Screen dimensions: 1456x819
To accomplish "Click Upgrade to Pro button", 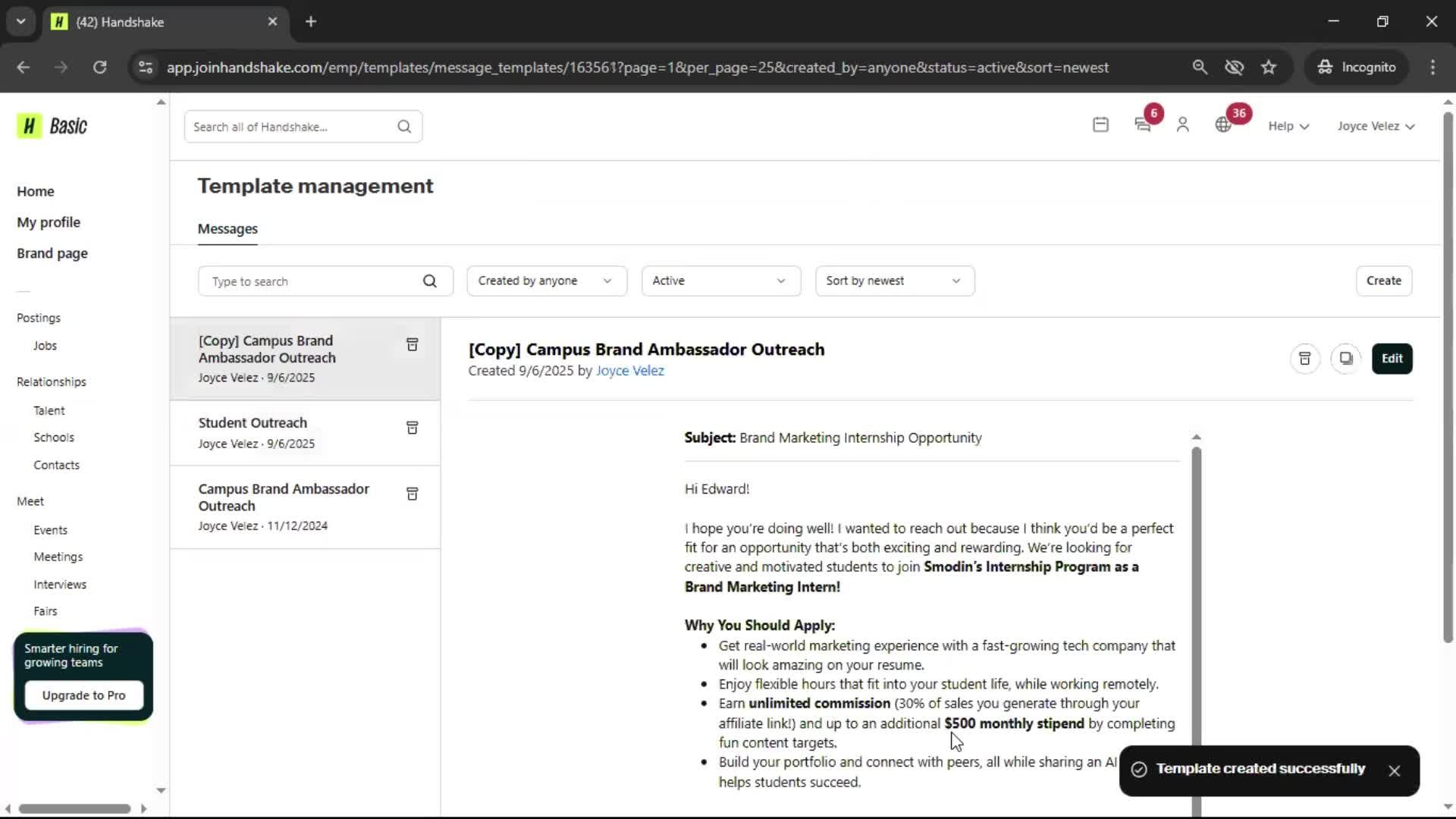I will pyautogui.click(x=83, y=695).
